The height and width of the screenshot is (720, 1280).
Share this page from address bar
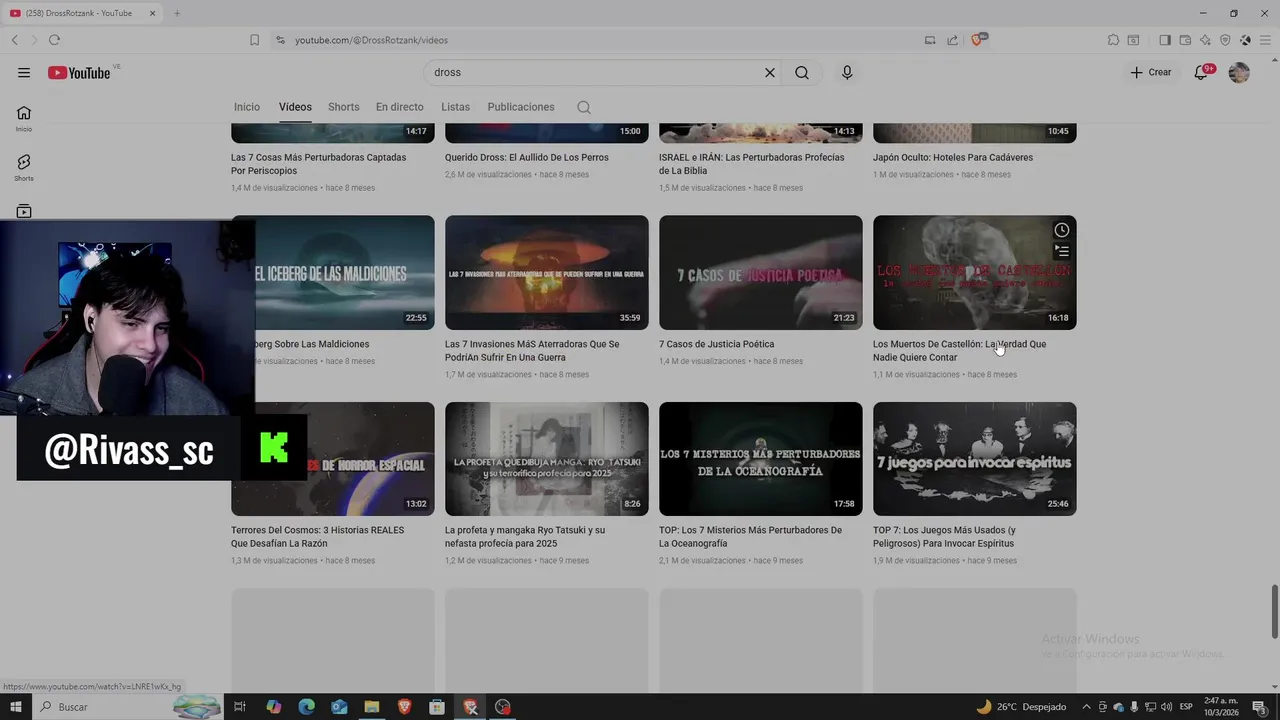[x=952, y=40]
